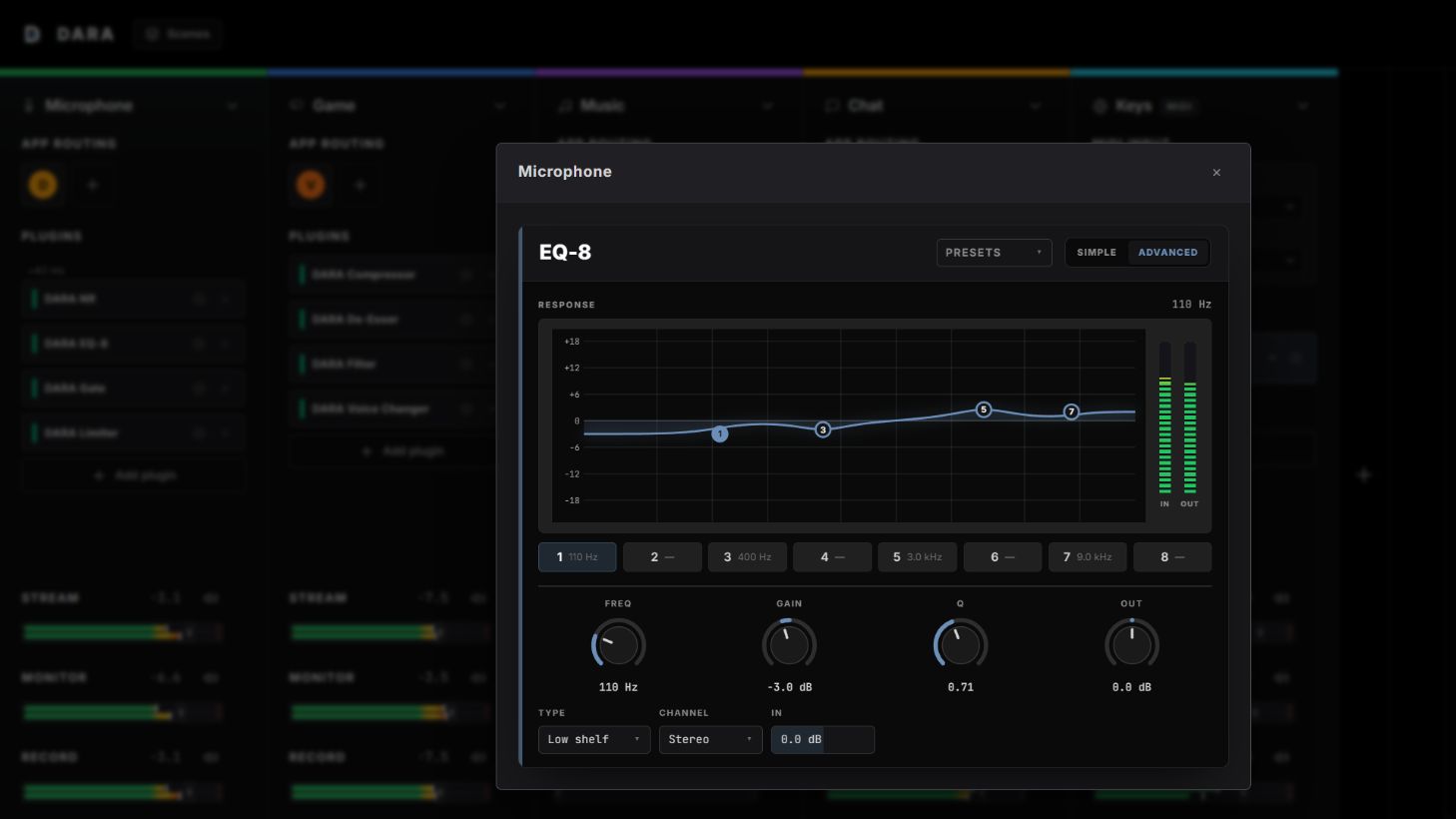The image size is (1456, 819).
Task: Select band 3 tab at 400 Hz
Action: click(x=747, y=557)
